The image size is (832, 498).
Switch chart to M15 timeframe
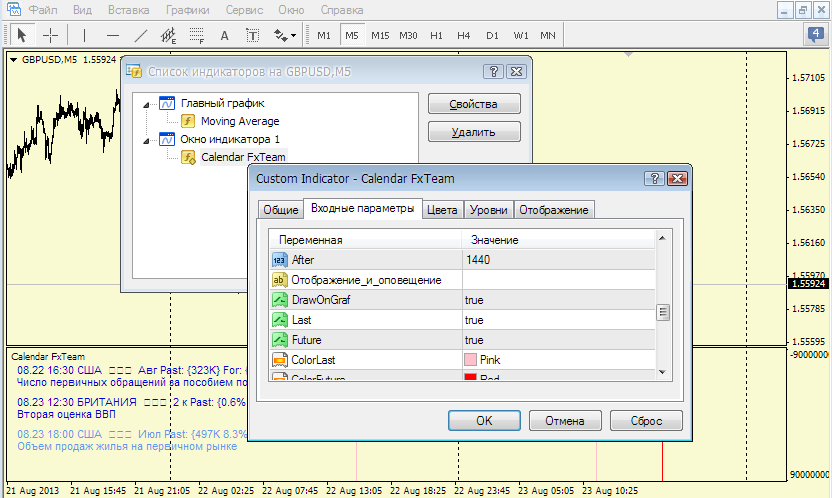(380, 35)
